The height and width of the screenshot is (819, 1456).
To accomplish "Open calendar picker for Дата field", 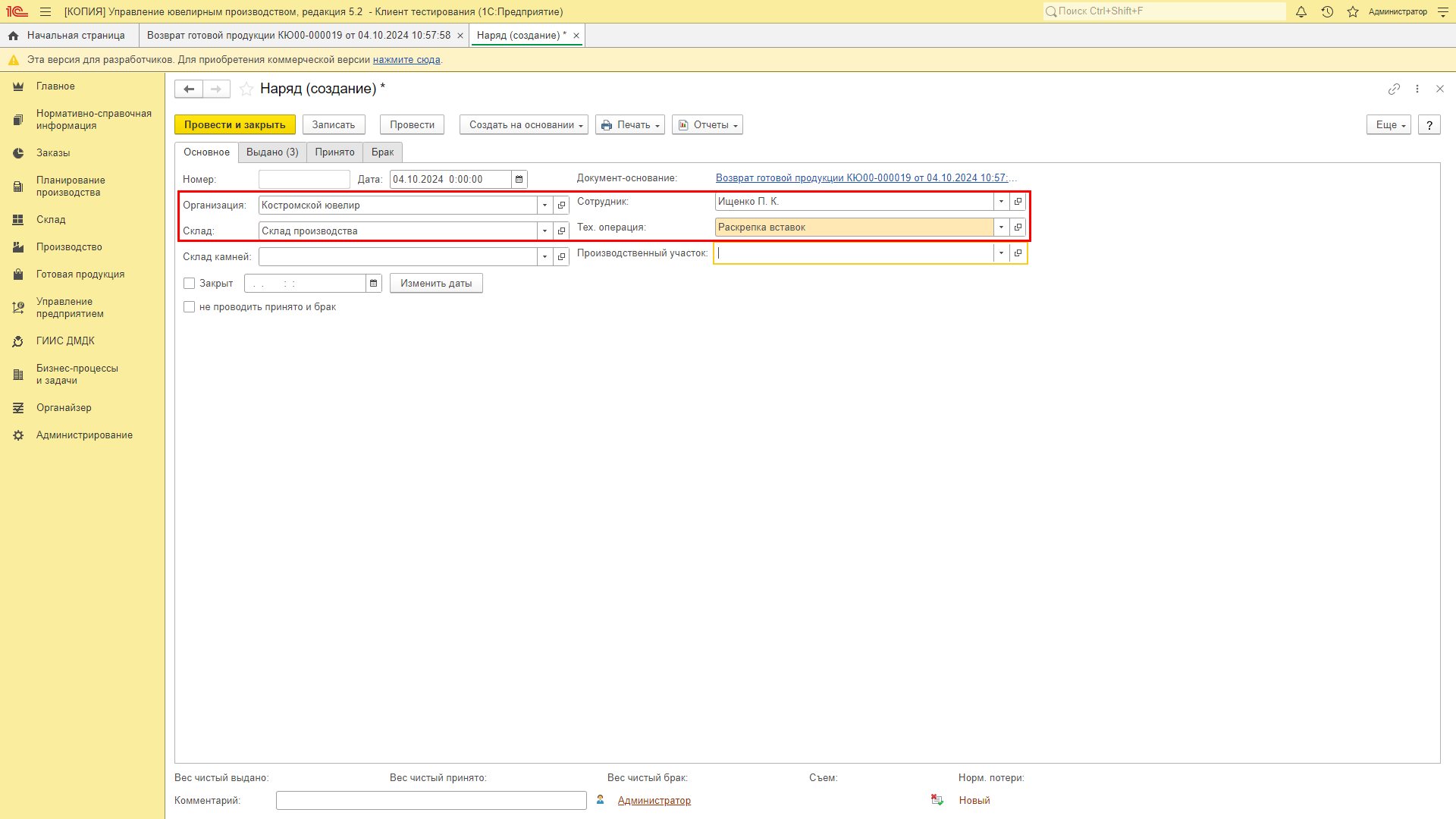I will point(519,180).
